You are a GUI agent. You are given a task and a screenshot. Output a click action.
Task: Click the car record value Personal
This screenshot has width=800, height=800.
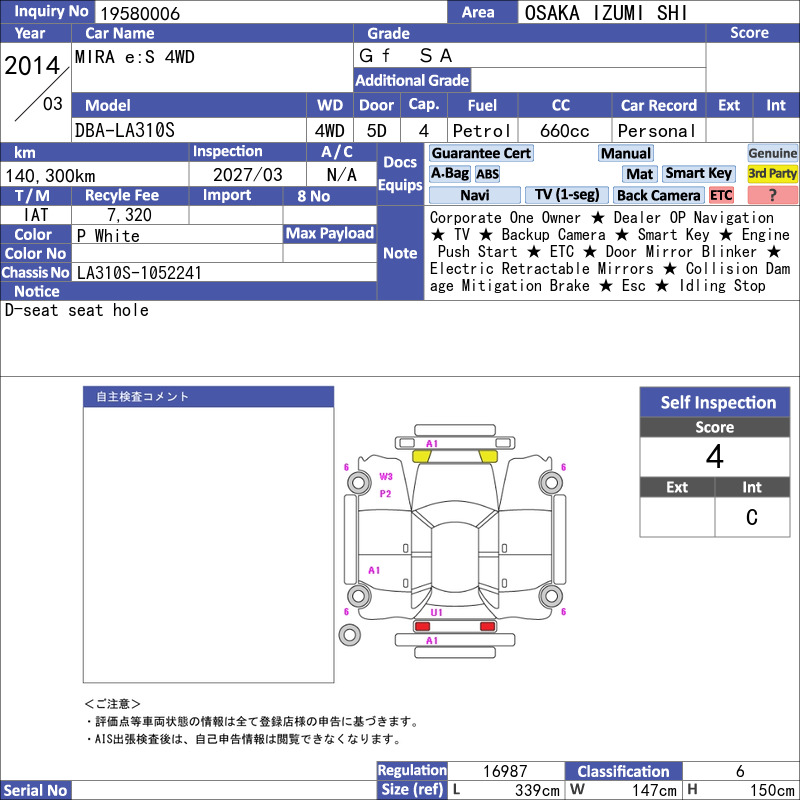coord(656,131)
